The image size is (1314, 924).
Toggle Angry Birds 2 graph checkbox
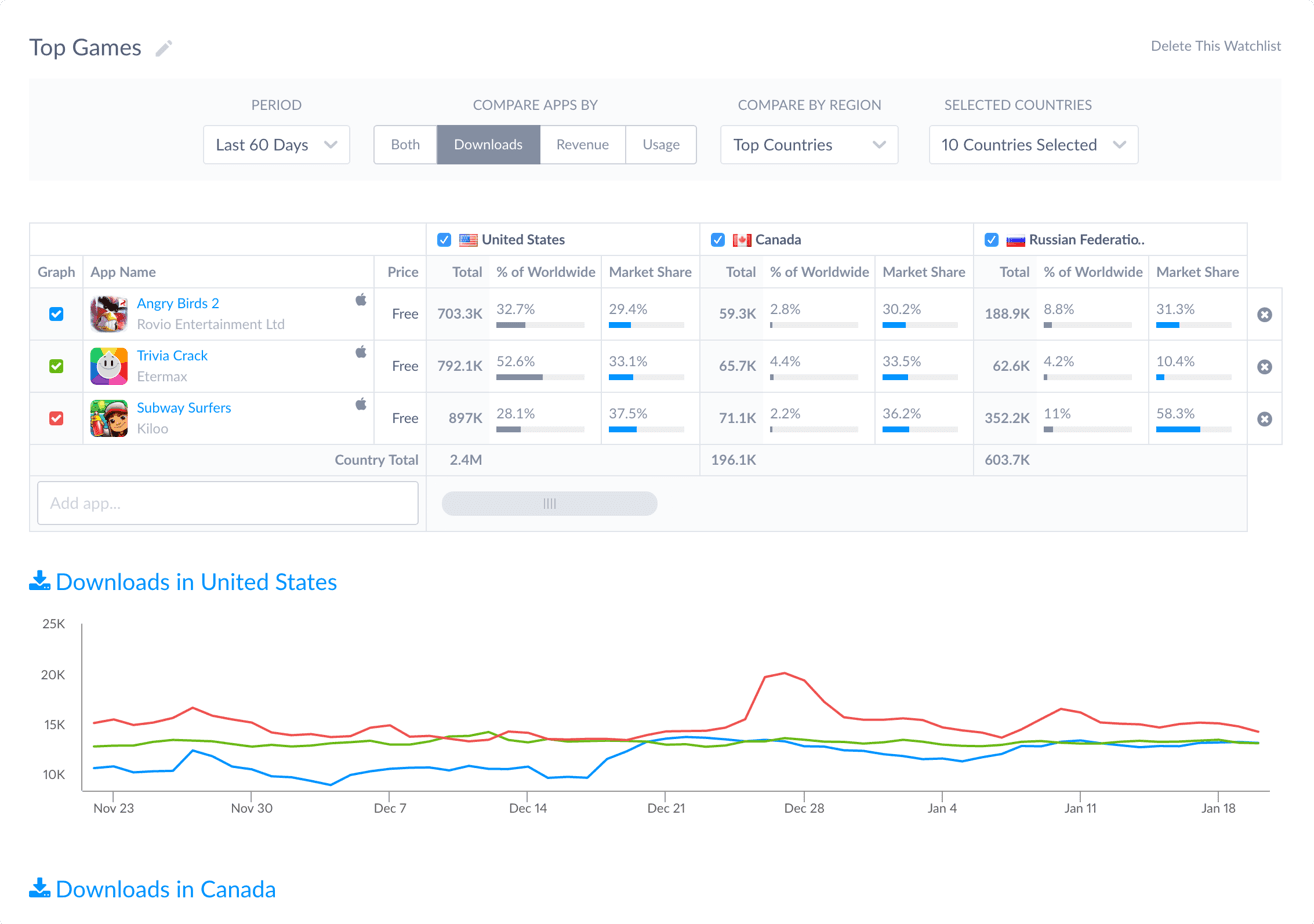pyautogui.click(x=57, y=314)
